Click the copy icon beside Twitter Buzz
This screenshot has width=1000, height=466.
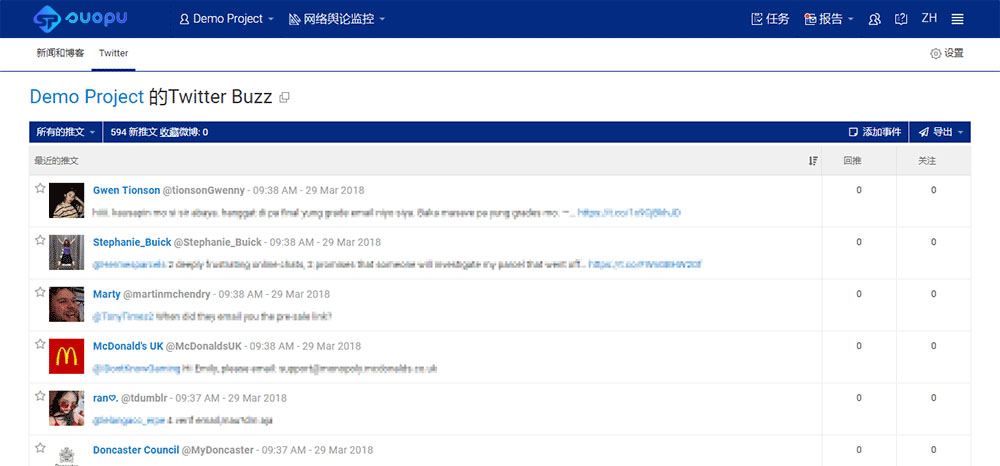284,98
